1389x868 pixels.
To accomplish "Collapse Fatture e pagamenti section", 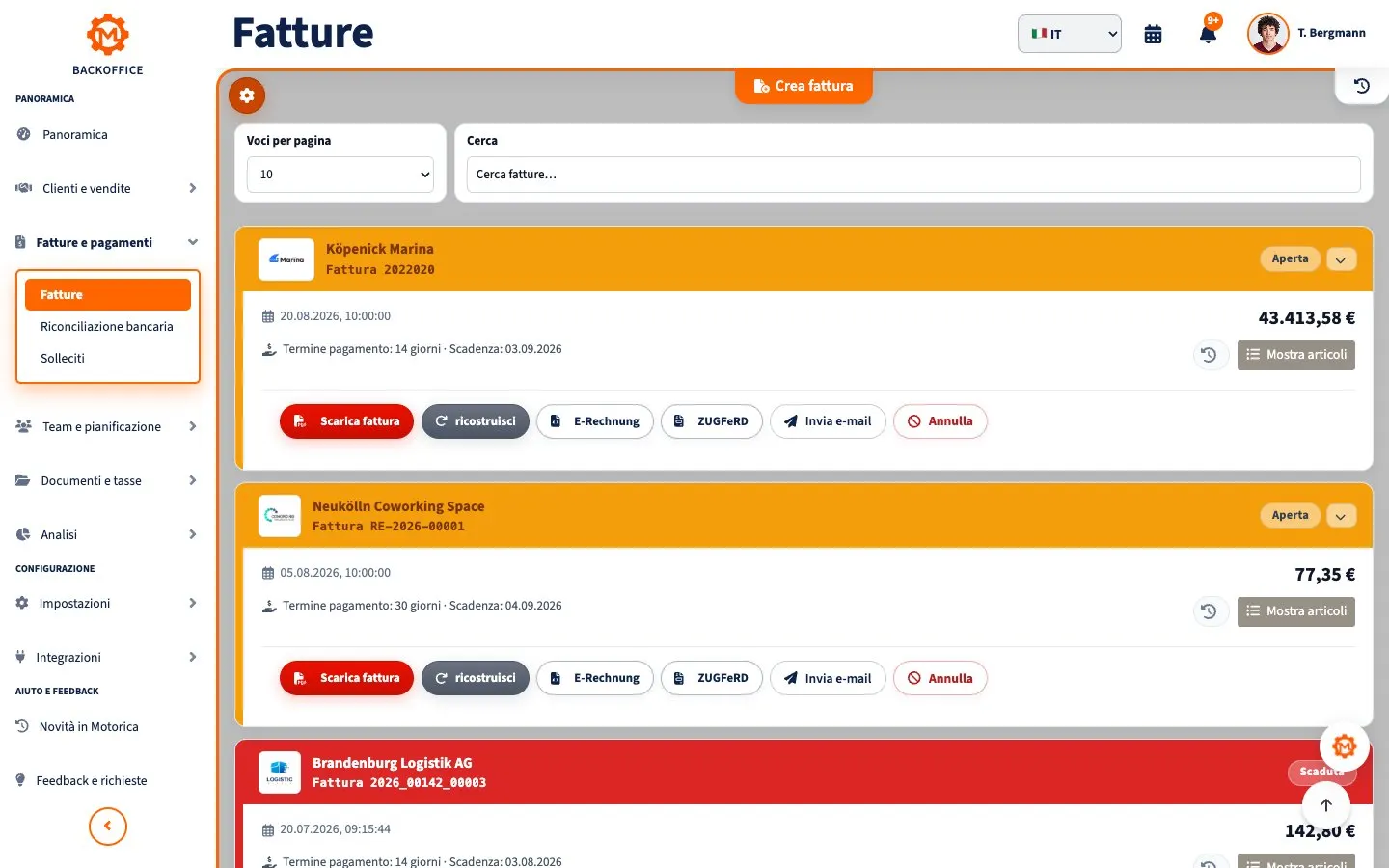I will (108, 243).
